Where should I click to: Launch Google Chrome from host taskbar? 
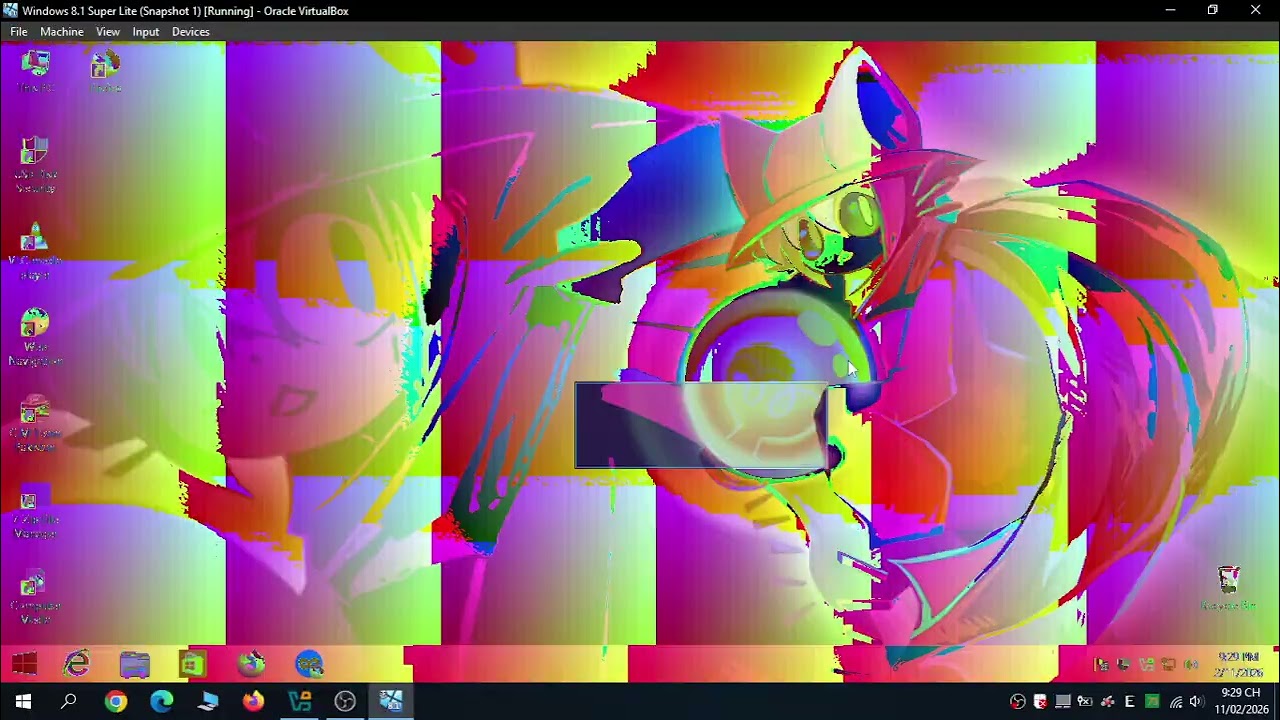[116, 702]
